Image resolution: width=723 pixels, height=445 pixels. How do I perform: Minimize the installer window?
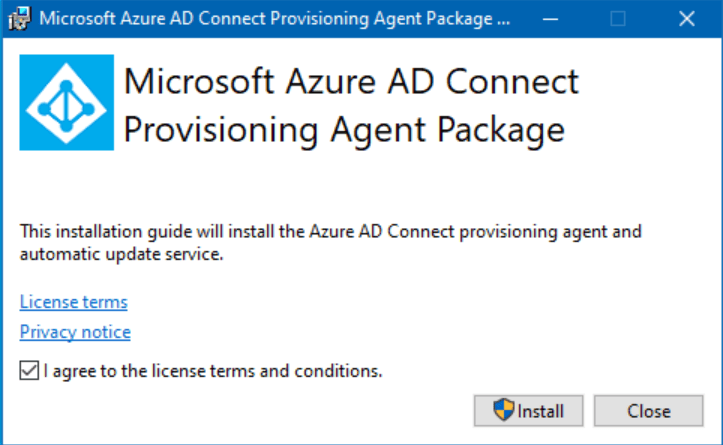click(x=550, y=19)
